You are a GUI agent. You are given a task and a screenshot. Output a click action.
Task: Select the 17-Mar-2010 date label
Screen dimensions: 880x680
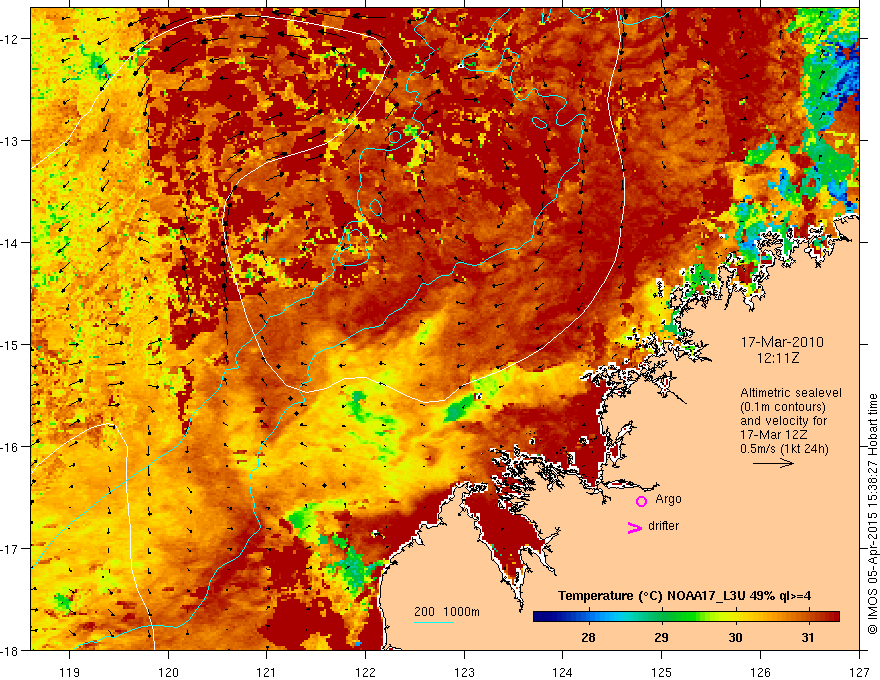tap(782, 342)
